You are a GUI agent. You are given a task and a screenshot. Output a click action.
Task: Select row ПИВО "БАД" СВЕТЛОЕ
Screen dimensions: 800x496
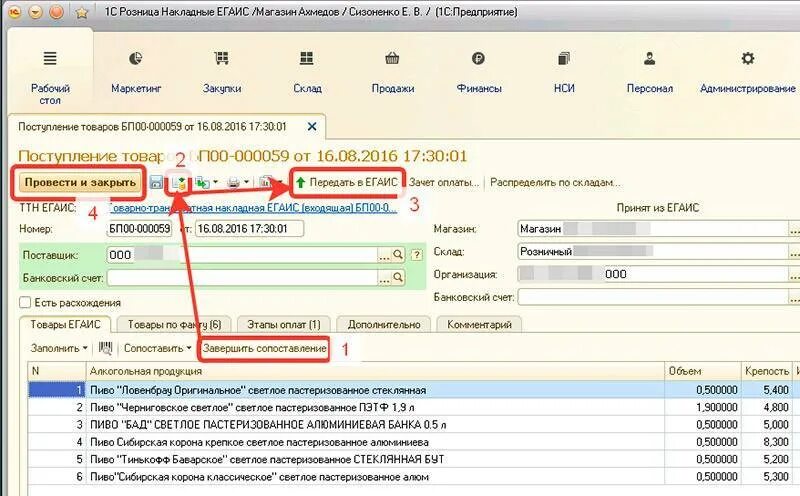(413, 425)
